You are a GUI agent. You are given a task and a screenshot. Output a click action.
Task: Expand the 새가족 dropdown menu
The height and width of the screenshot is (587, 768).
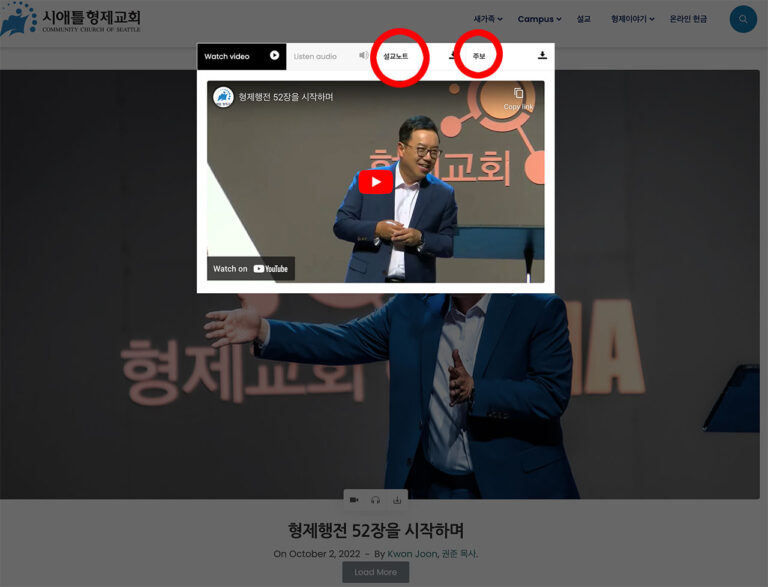click(x=487, y=19)
